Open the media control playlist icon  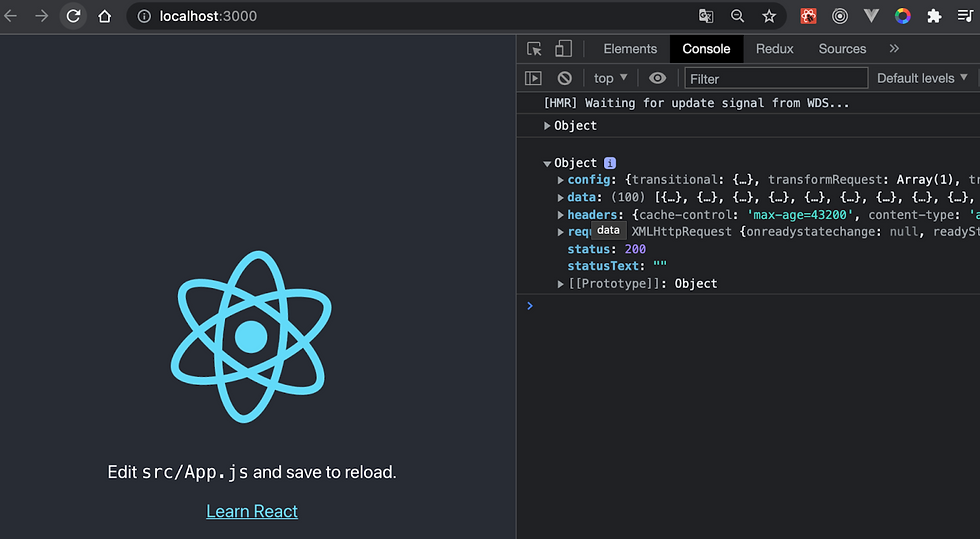pyautogui.click(x=965, y=16)
